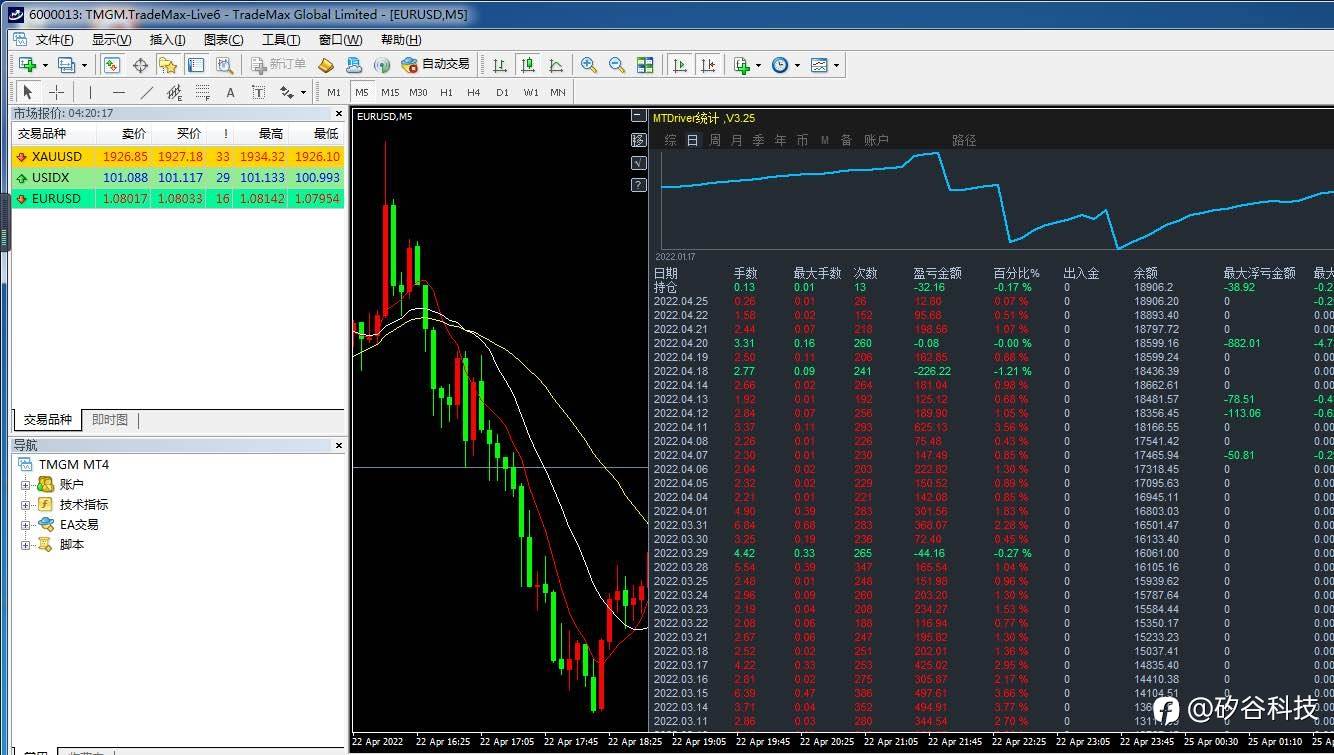Select the text 'A' drawing tool
The width and height of the screenshot is (1334, 755).
pyautogui.click(x=230, y=92)
